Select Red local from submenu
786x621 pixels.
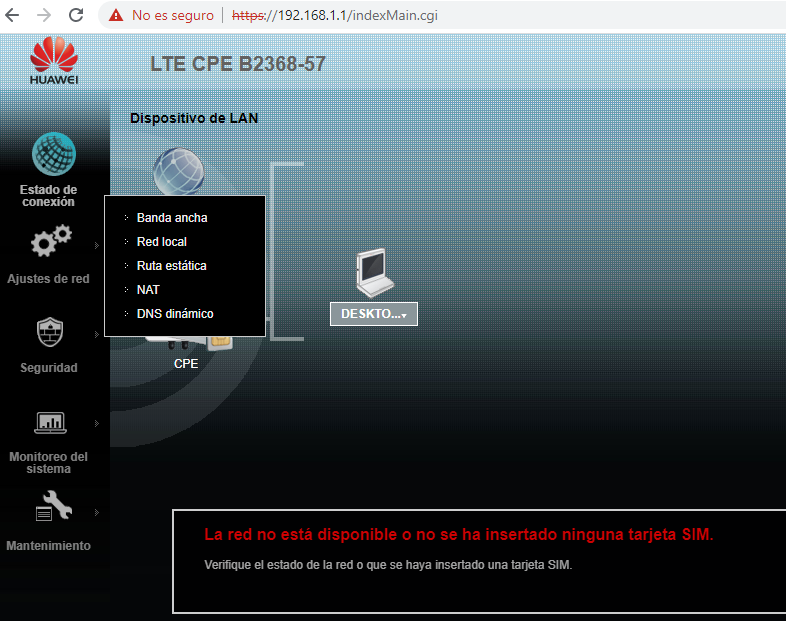point(161,242)
